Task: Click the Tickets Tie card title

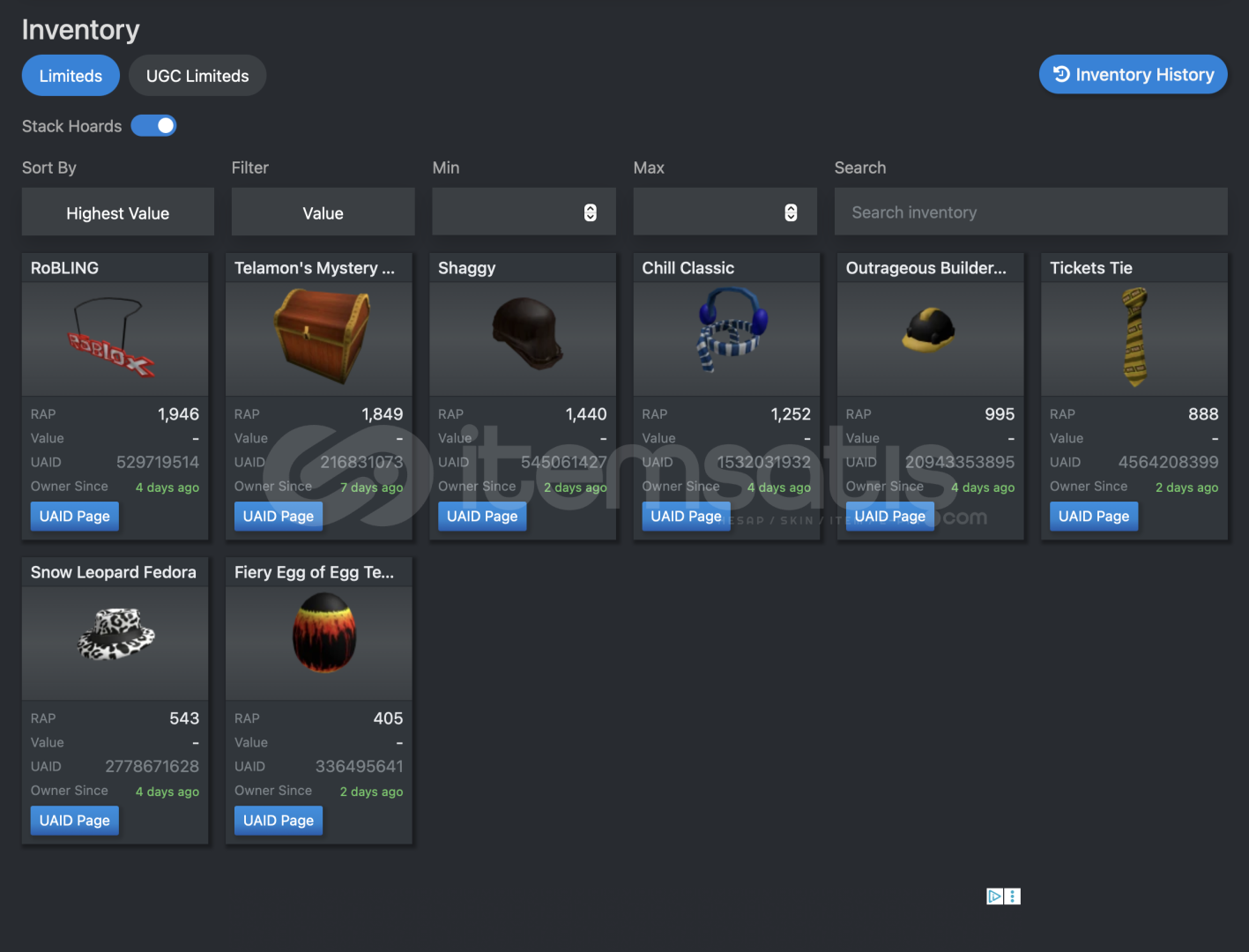Action: [1091, 268]
